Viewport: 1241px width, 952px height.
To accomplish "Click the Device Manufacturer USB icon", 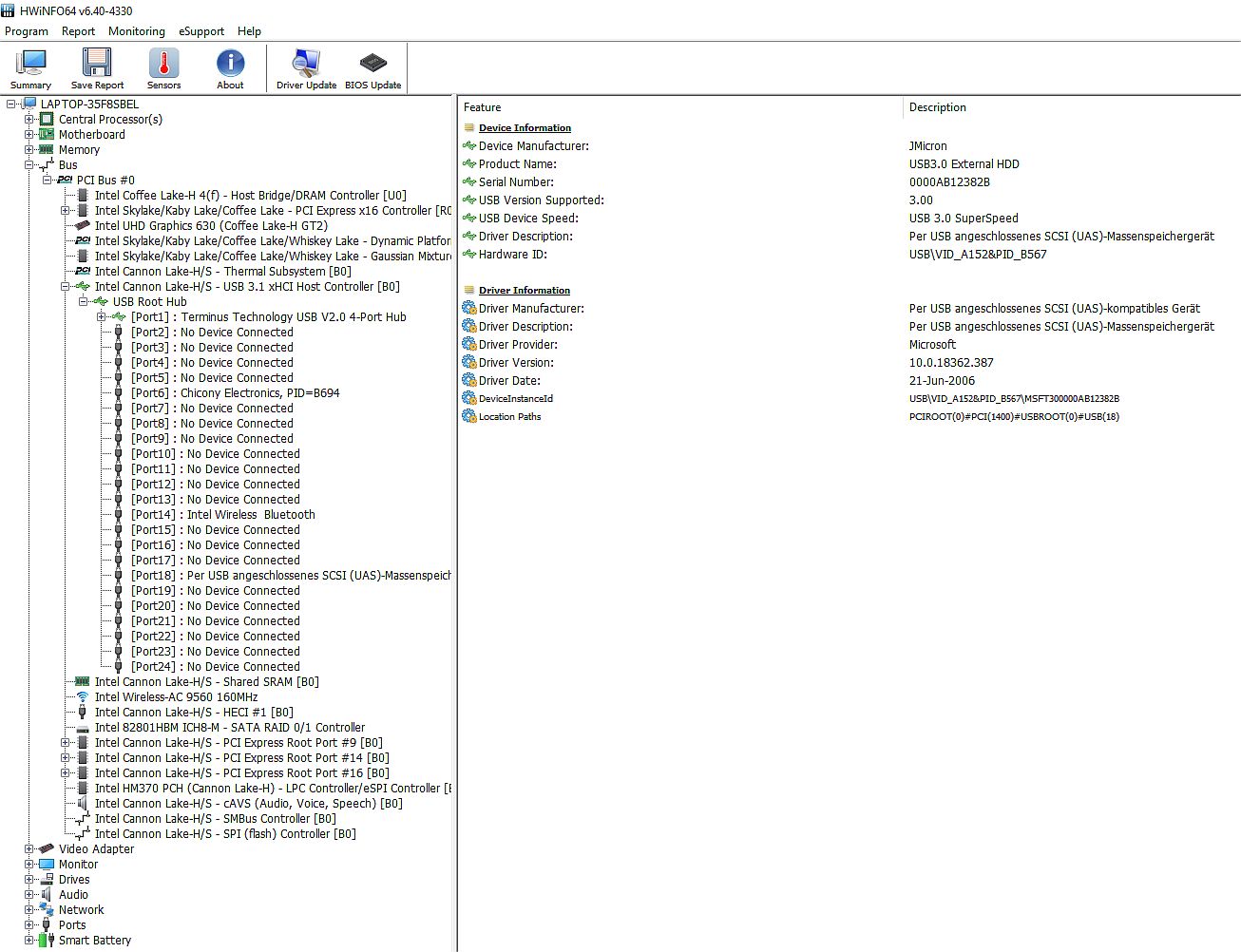I will point(468,146).
